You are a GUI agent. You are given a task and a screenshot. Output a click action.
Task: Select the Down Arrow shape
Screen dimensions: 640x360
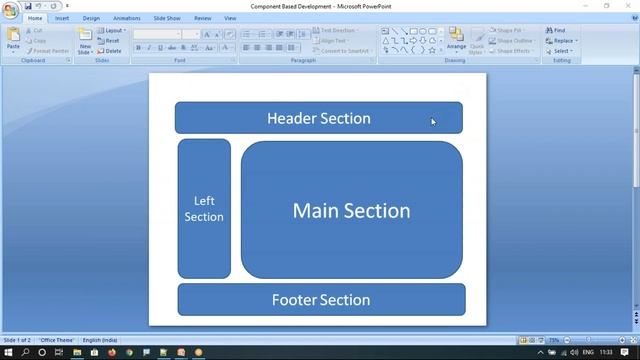423,41
